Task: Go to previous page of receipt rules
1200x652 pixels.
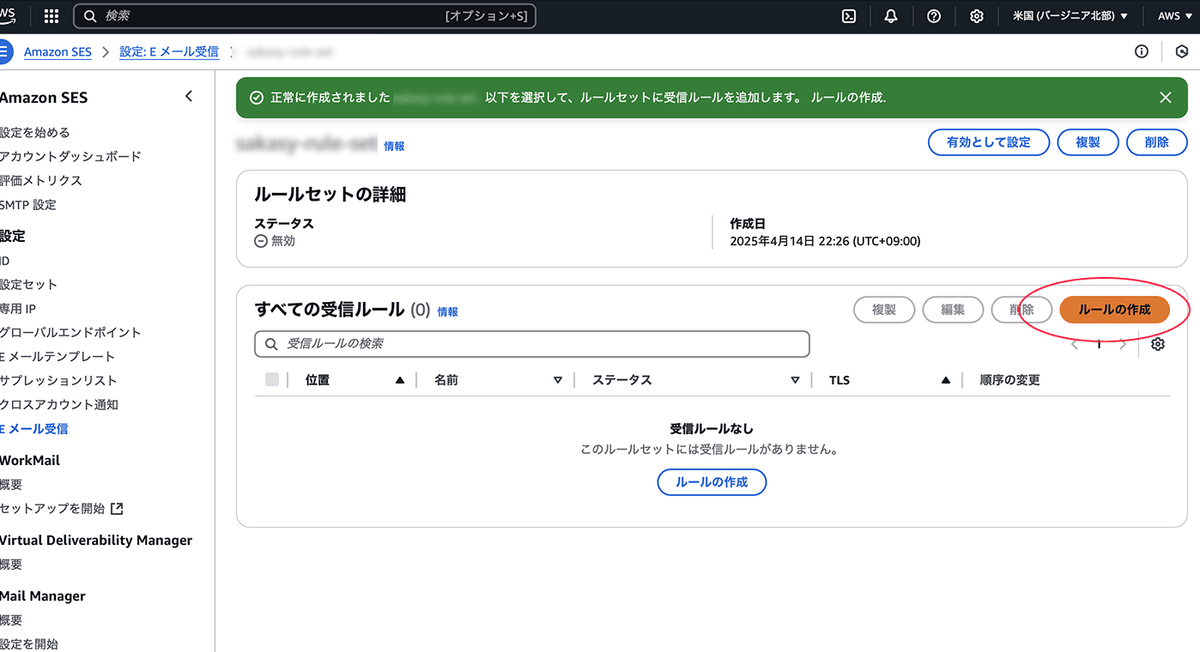Action: tap(1075, 344)
